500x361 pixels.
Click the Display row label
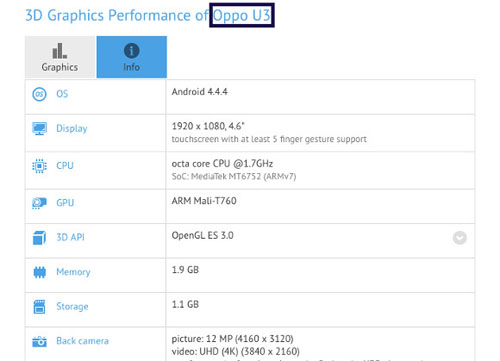[72, 129]
